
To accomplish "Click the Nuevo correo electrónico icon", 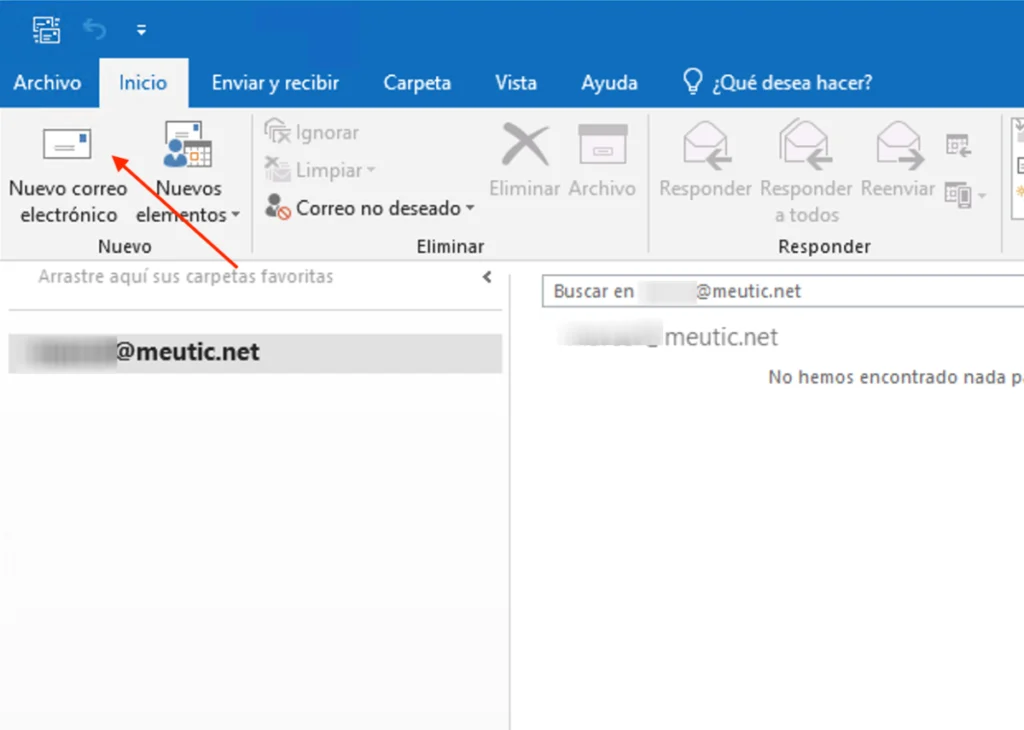I will coord(67,147).
